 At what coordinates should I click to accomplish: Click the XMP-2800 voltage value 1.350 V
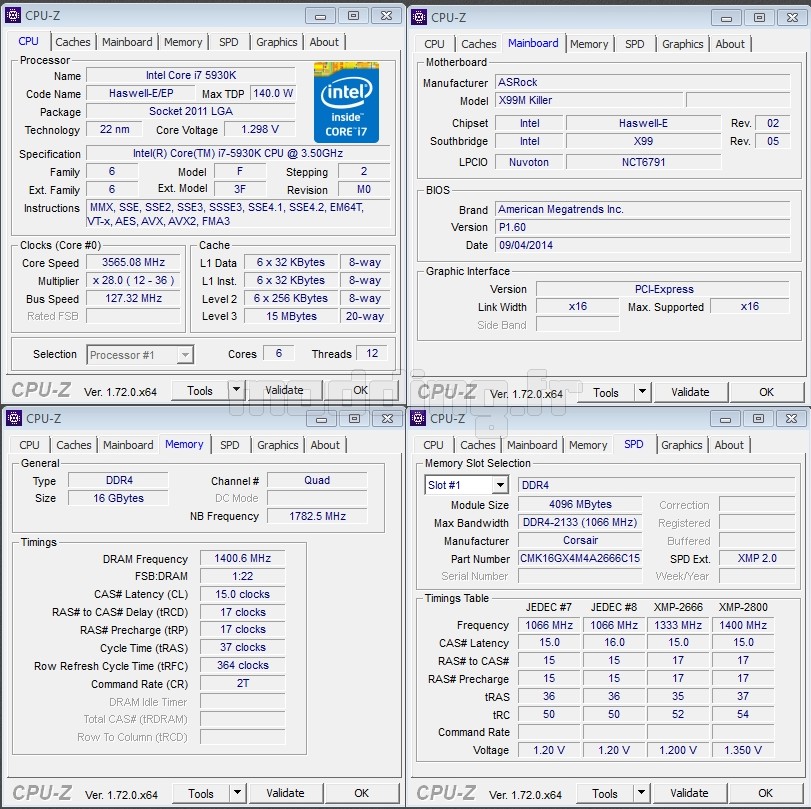coord(743,750)
